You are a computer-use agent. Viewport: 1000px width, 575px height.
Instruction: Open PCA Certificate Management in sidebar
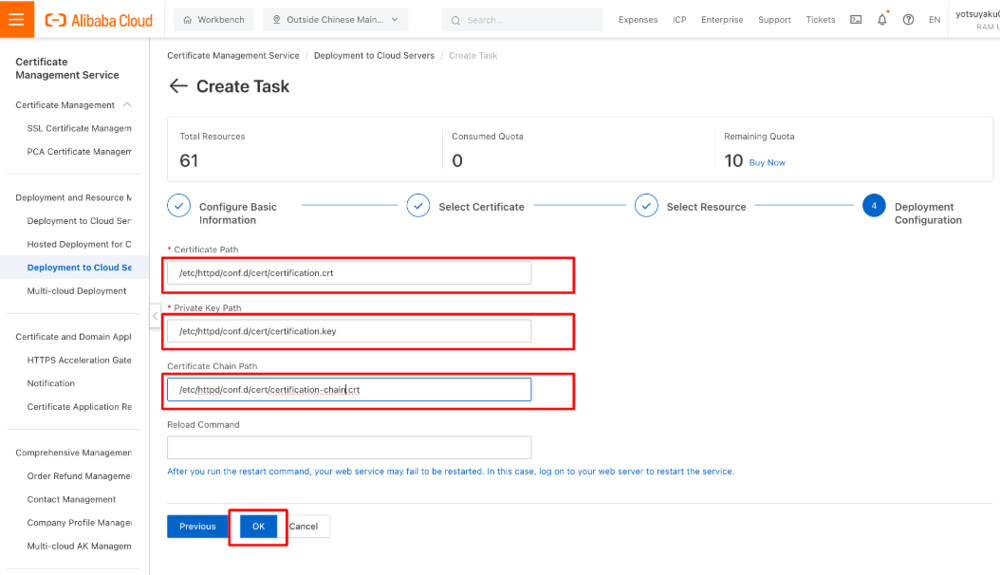point(79,152)
